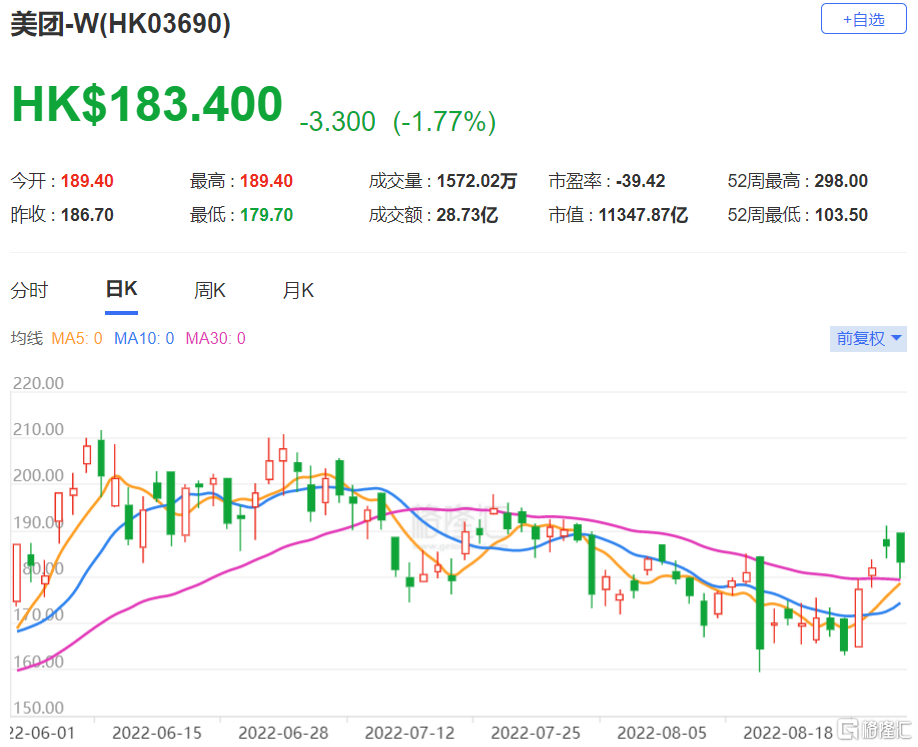Viewport: 918px width, 747px height.
Task: Click the 最高 high value 189.40
Action: tap(266, 181)
